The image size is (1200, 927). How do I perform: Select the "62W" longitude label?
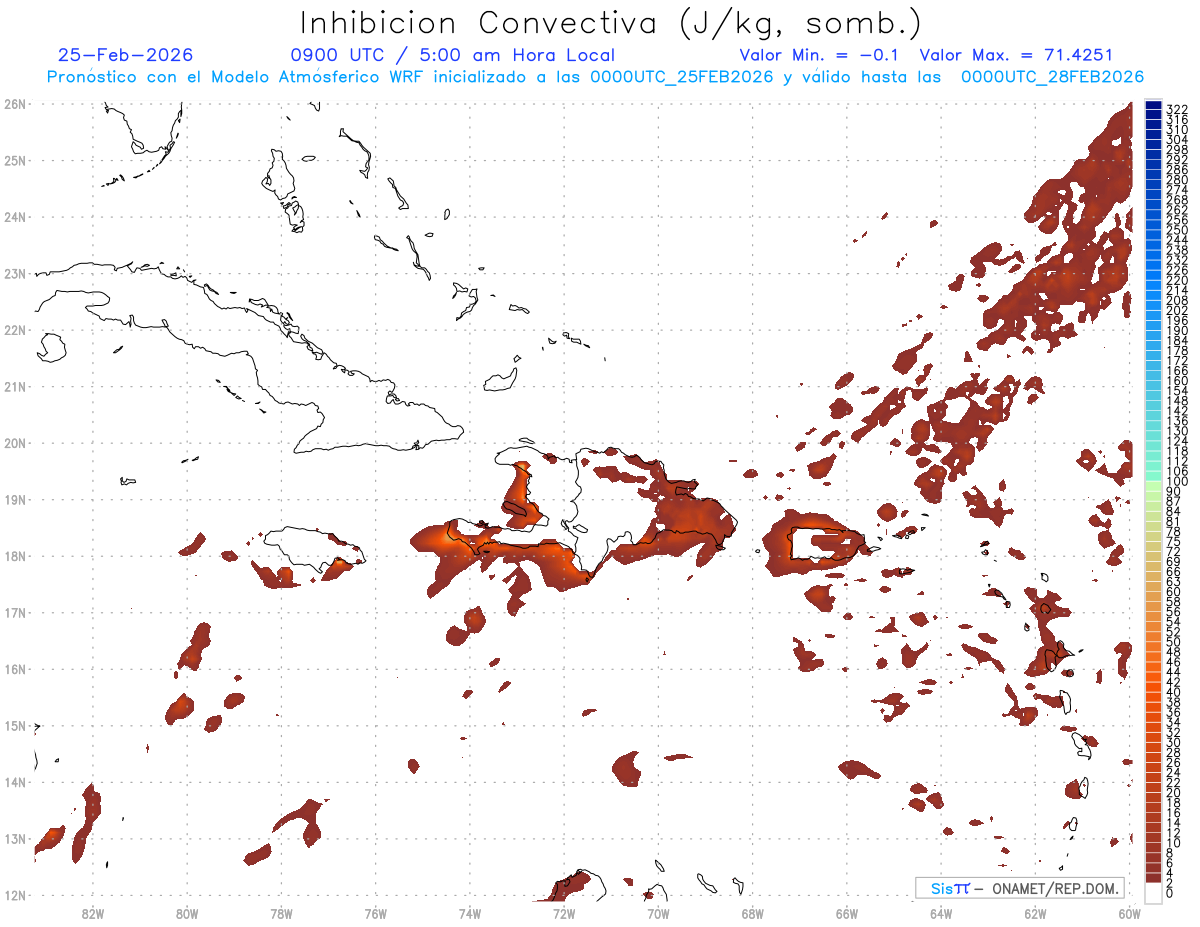[1035, 913]
